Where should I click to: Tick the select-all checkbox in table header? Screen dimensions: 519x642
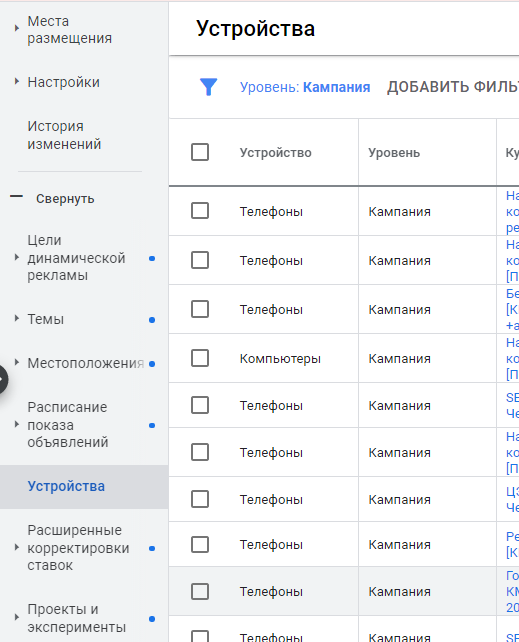tap(200, 152)
